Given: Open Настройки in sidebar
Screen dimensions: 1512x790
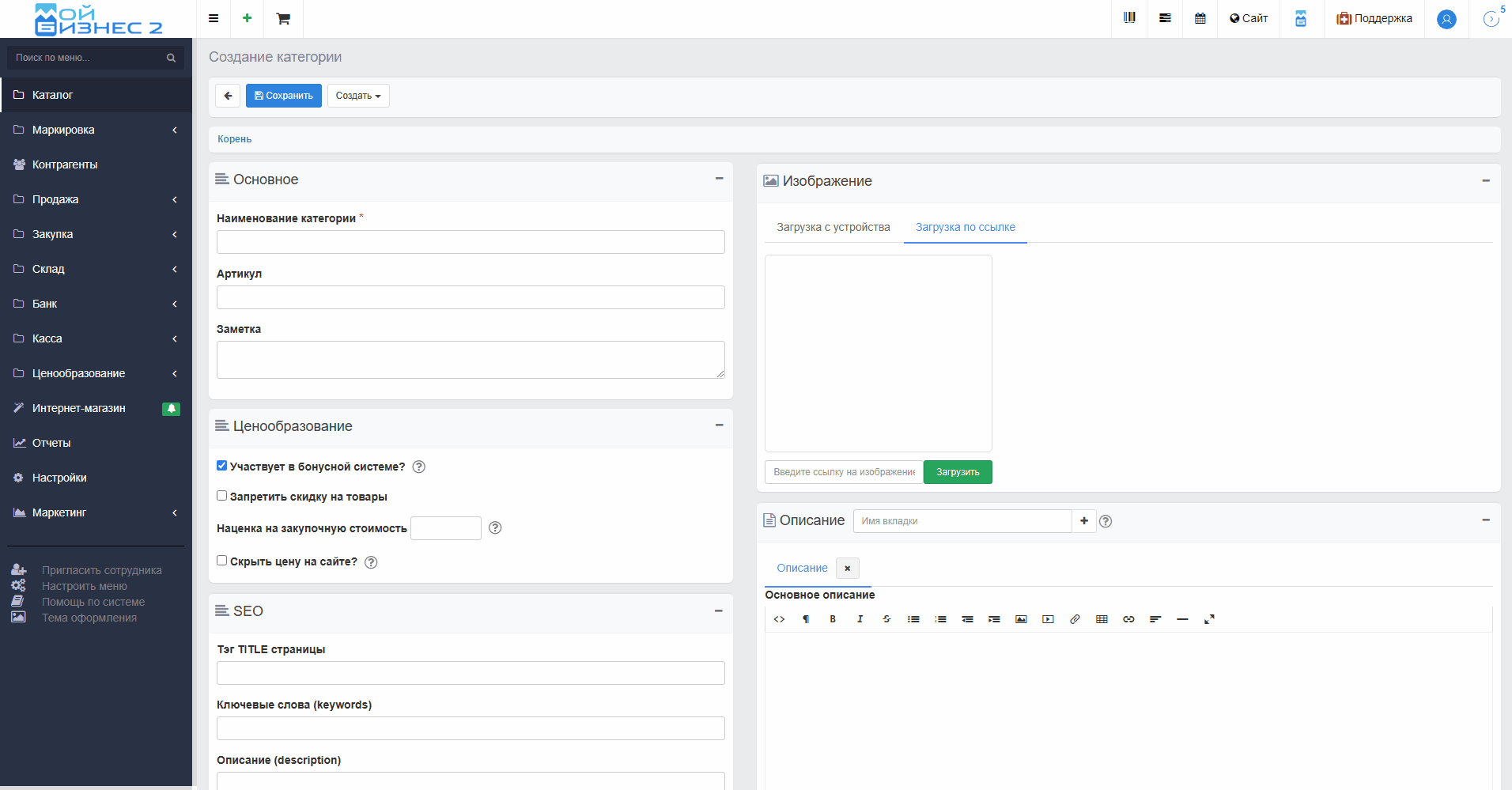Looking at the screenshot, I should click(x=96, y=478).
